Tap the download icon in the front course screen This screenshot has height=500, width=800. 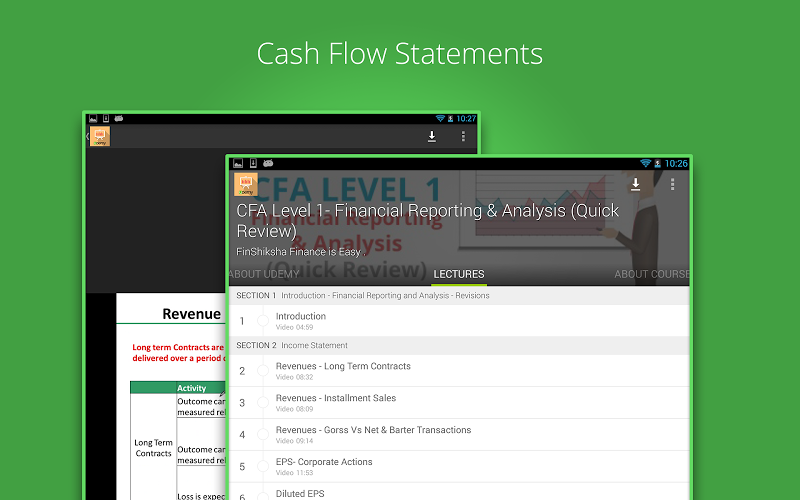click(635, 184)
